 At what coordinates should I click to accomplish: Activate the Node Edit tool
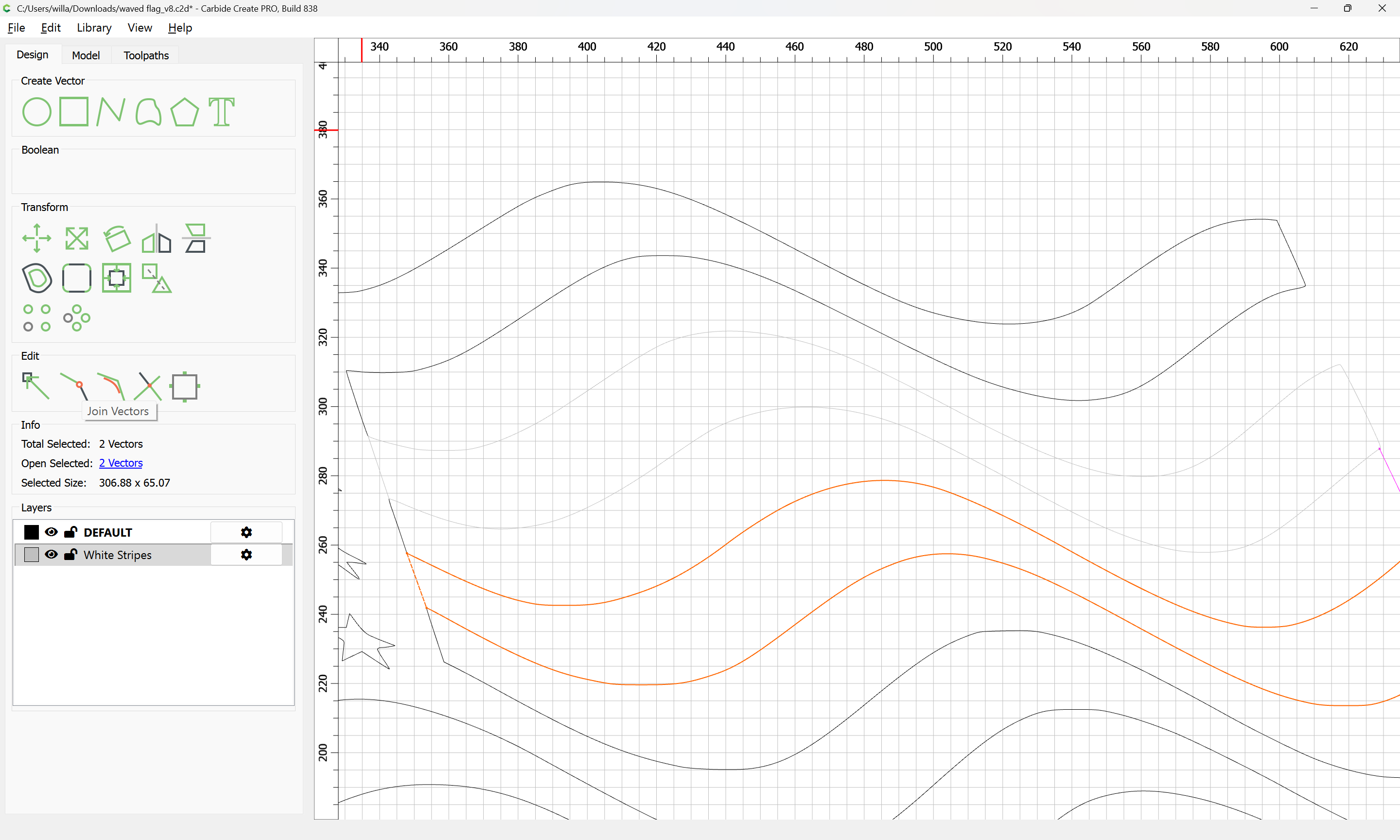tap(35, 386)
